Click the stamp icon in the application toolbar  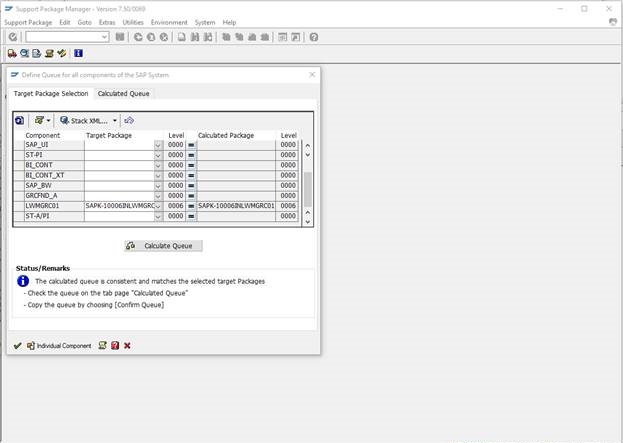click(x=49, y=53)
